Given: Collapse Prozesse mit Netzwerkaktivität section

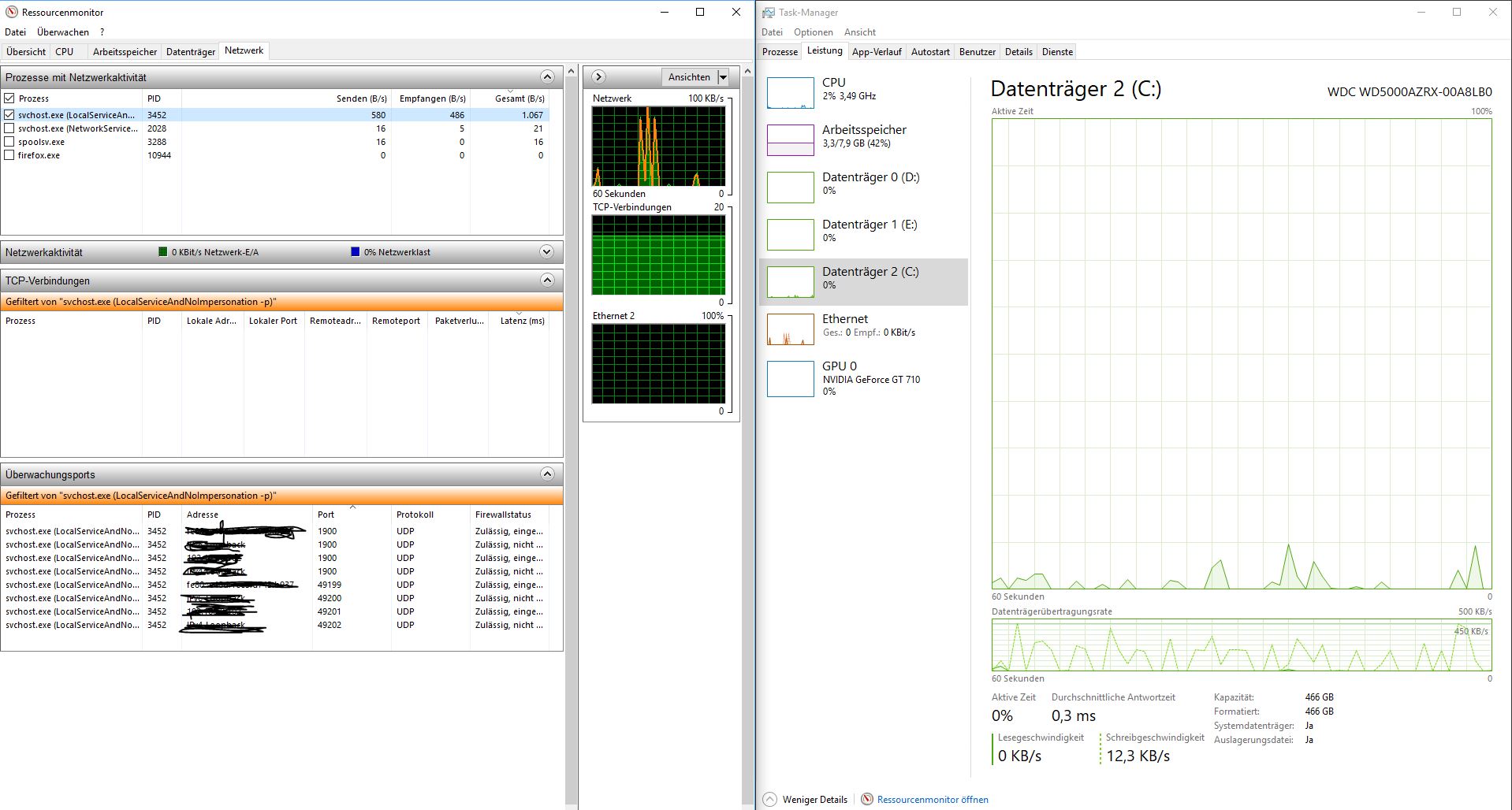Looking at the screenshot, I should (547, 77).
